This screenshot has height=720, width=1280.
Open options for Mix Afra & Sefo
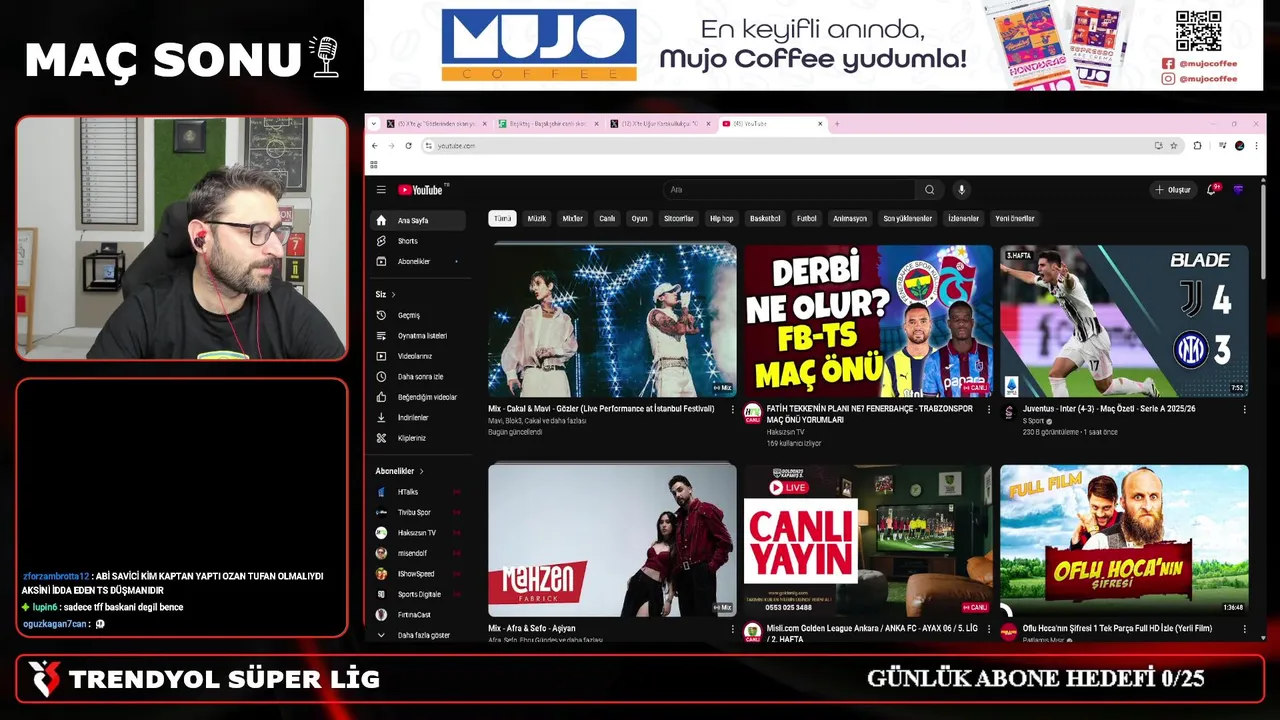[x=732, y=629]
